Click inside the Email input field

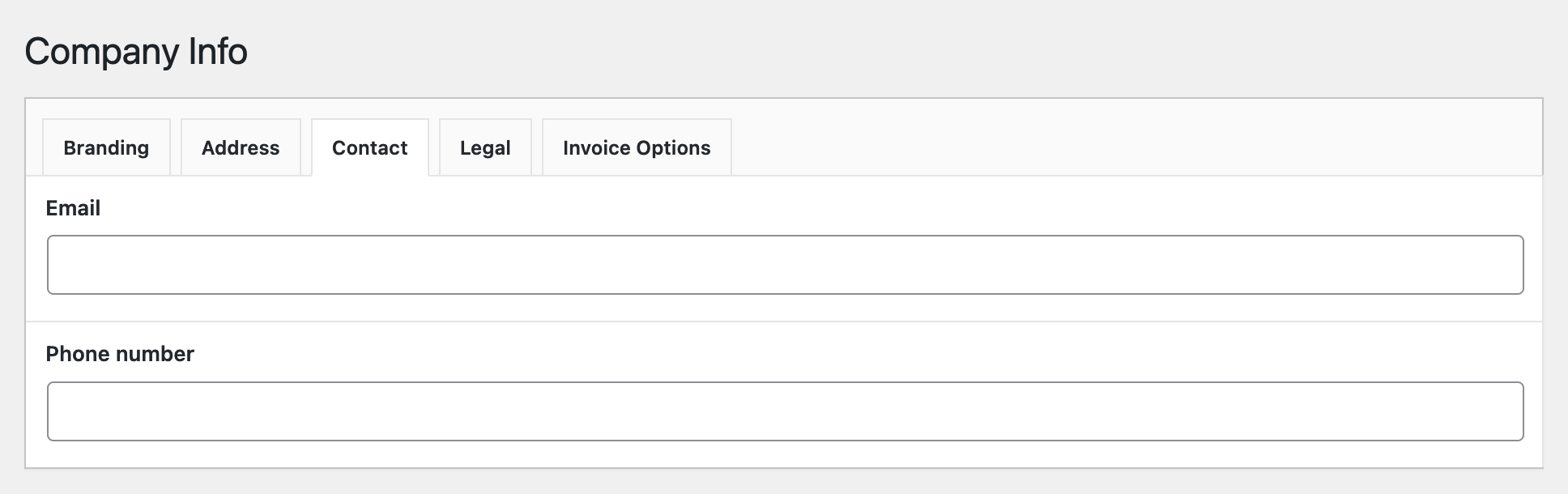(x=786, y=265)
